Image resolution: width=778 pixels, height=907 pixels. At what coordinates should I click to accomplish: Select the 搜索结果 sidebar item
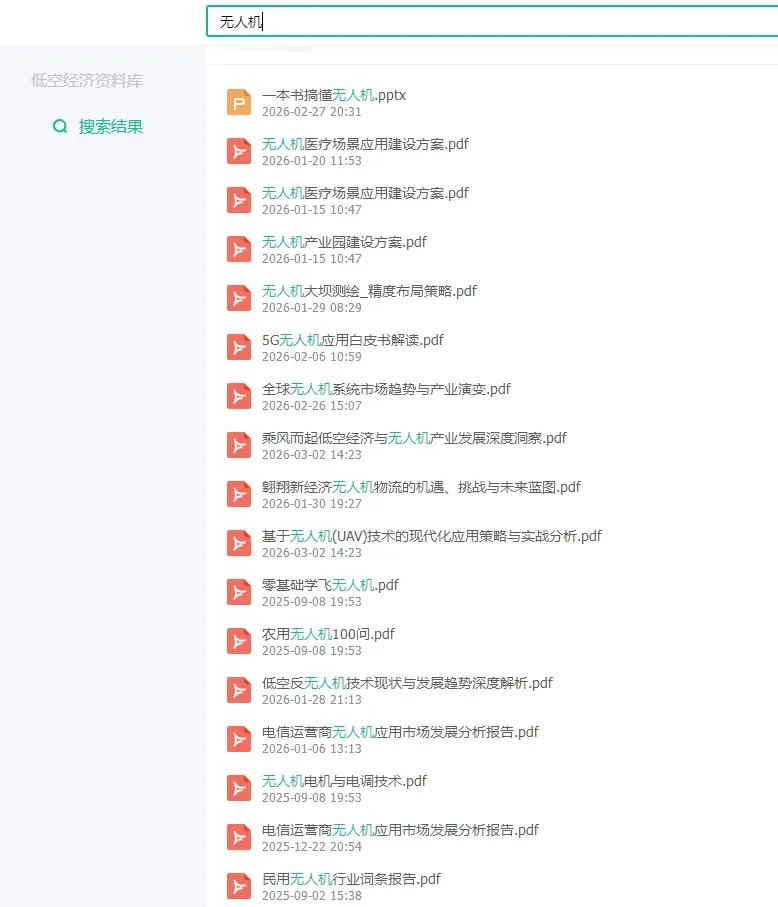98,126
